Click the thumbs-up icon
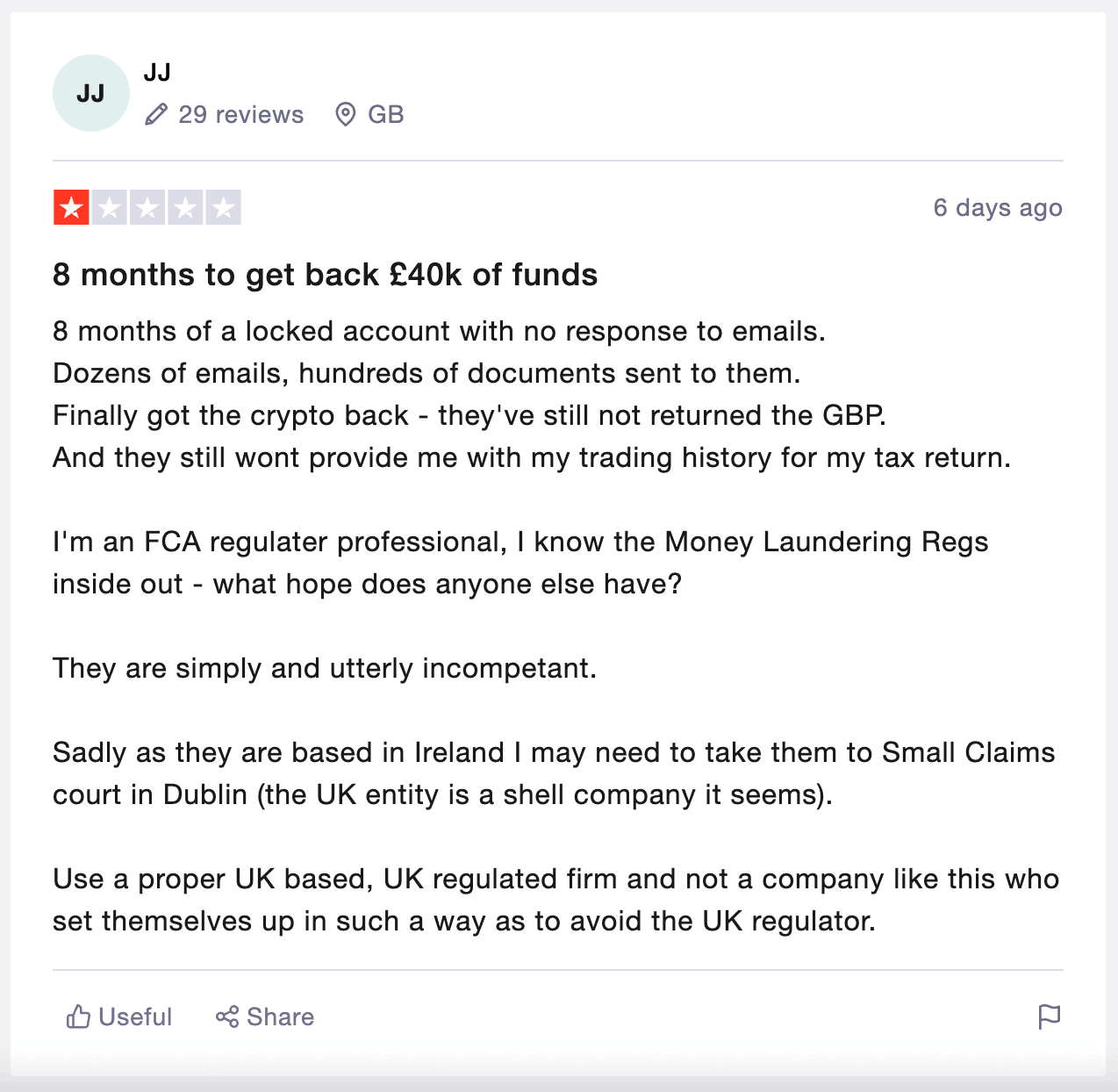Image resolution: width=1118 pixels, height=1092 pixels. (79, 1017)
